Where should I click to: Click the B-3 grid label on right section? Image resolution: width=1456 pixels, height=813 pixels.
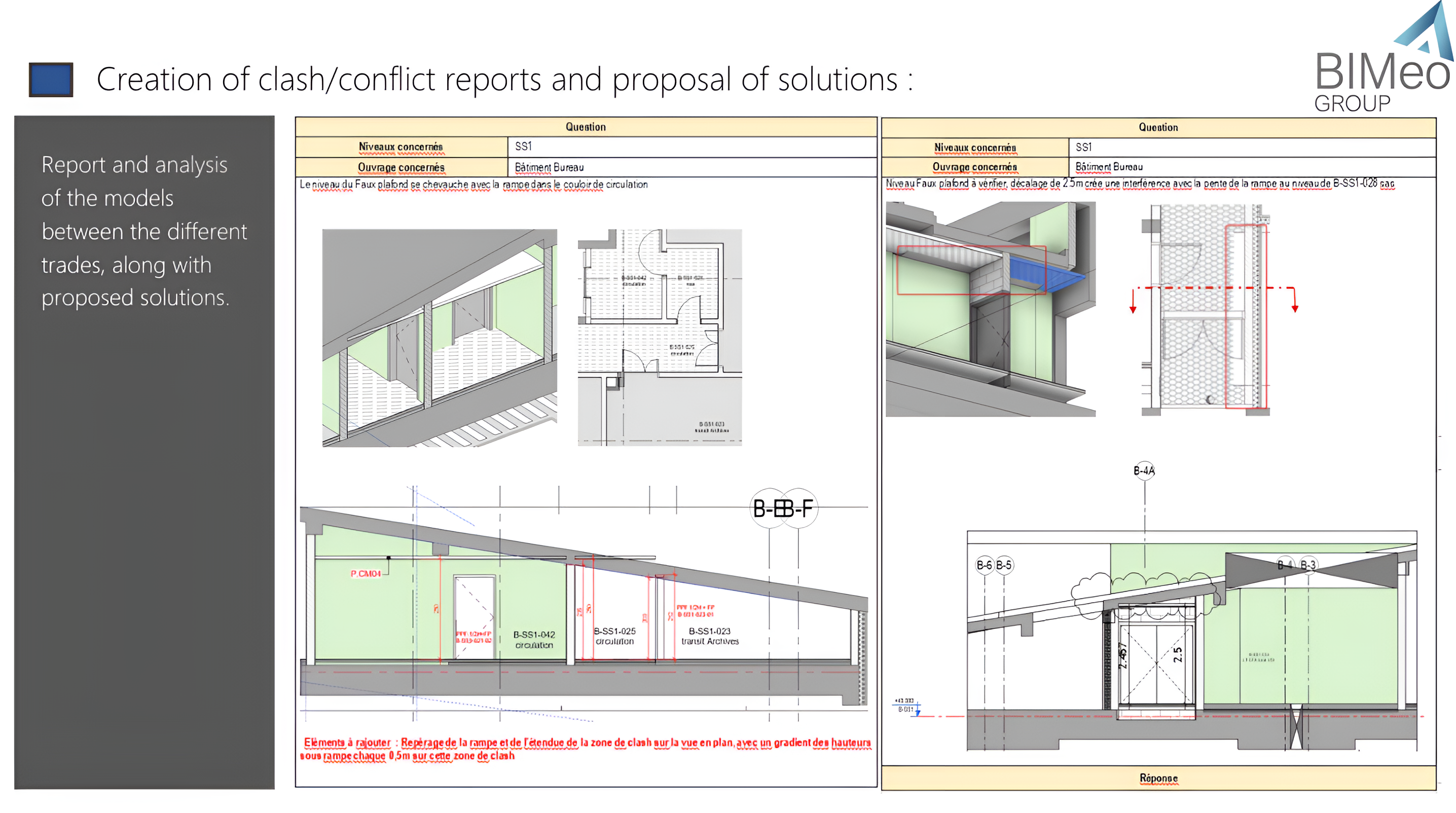[1308, 565]
